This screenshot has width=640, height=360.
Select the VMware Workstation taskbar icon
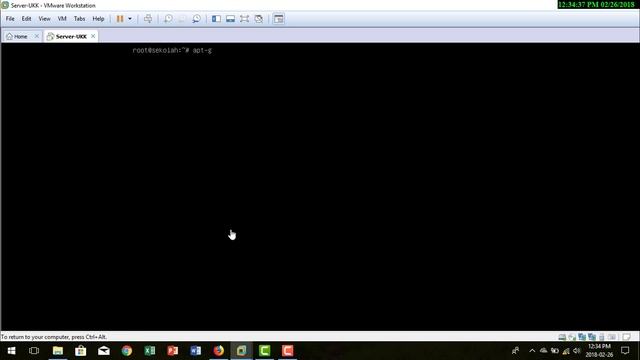(x=242, y=351)
